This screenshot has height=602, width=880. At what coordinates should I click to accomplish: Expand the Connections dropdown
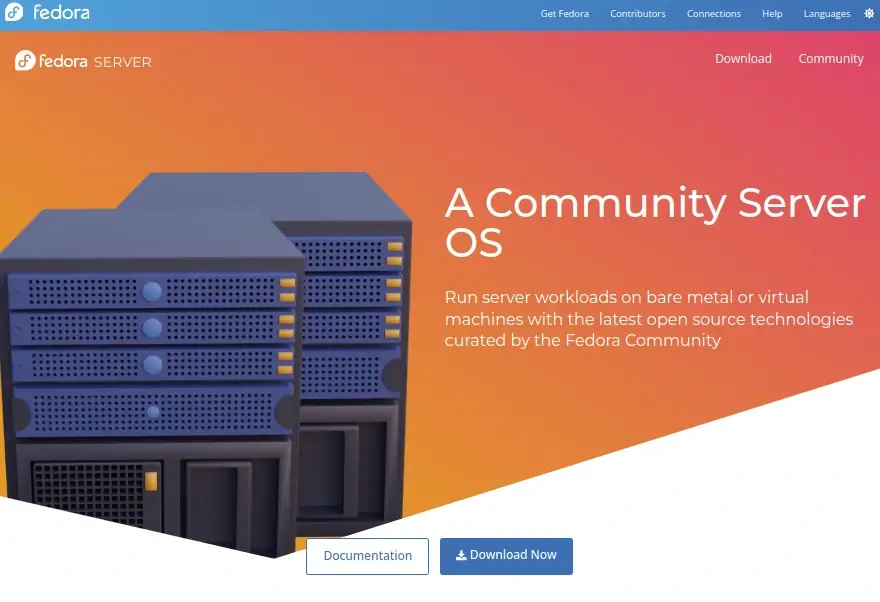coord(713,14)
